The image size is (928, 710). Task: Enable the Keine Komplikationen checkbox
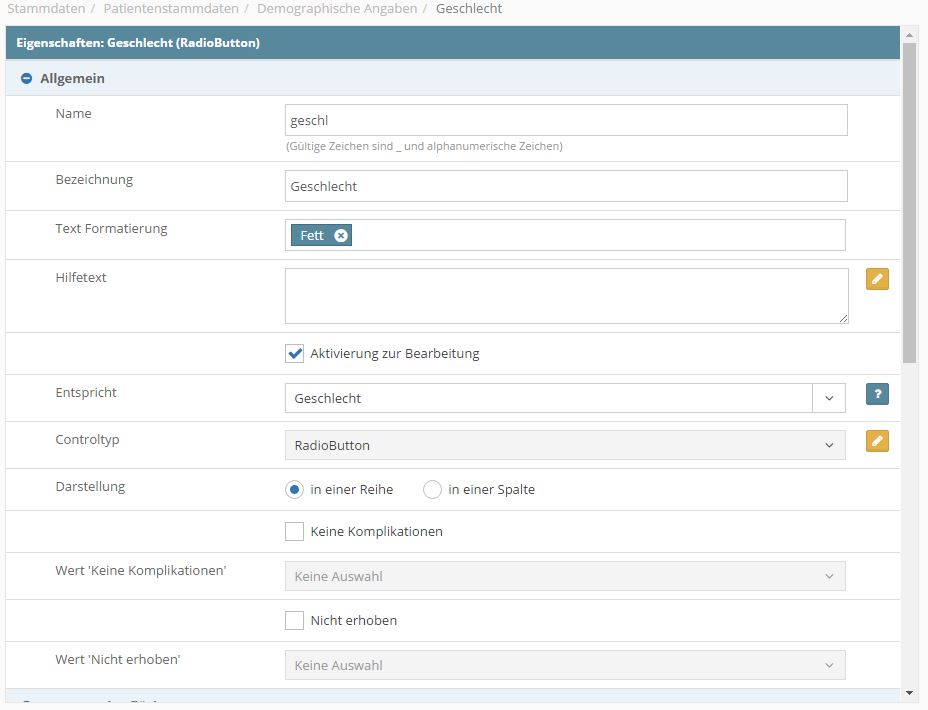tap(294, 532)
